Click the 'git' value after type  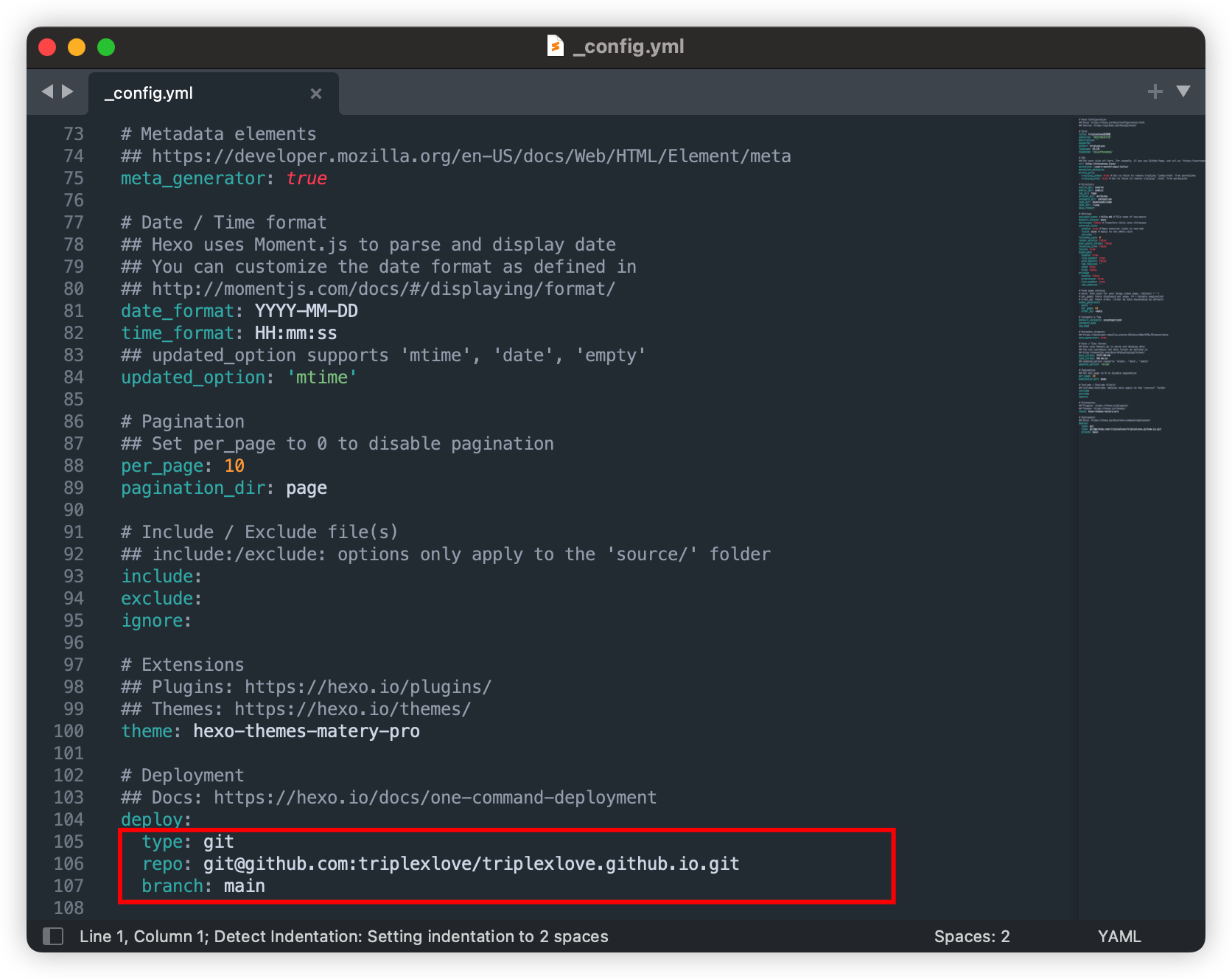pyautogui.click(x=219, y=842)
